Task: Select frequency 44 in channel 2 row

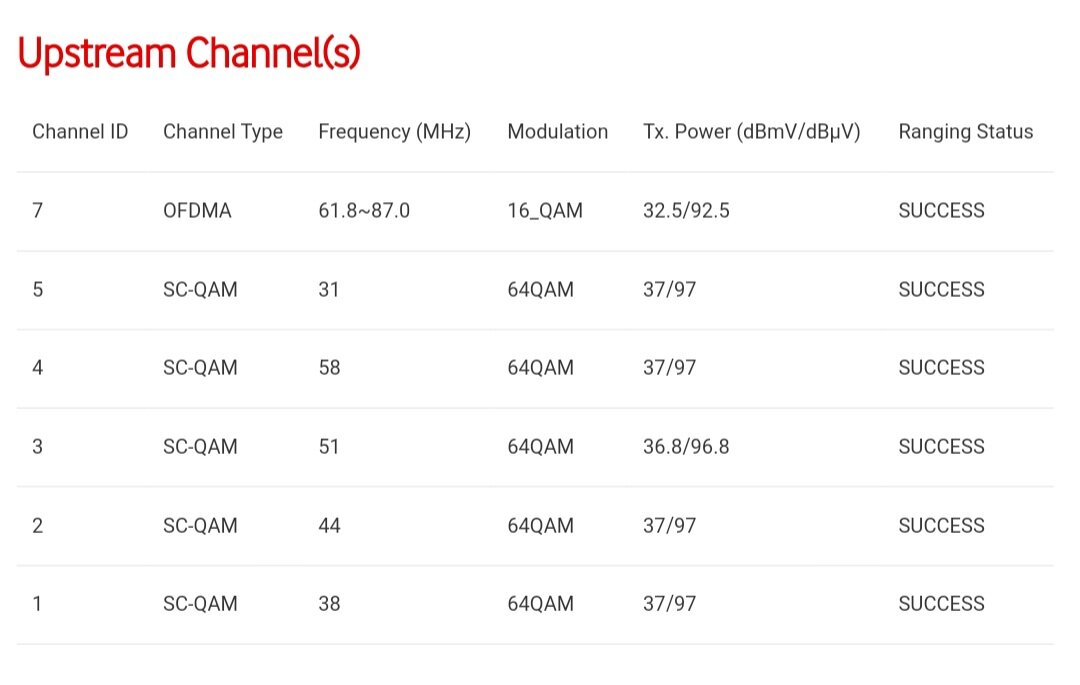Action: (x=329, y=526)
